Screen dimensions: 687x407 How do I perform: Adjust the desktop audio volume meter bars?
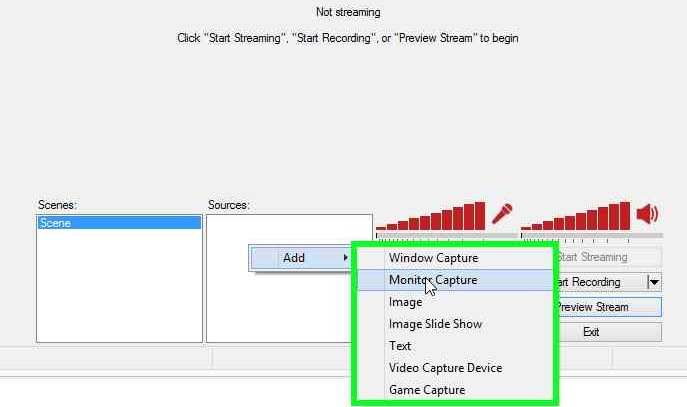coord(576,217)
